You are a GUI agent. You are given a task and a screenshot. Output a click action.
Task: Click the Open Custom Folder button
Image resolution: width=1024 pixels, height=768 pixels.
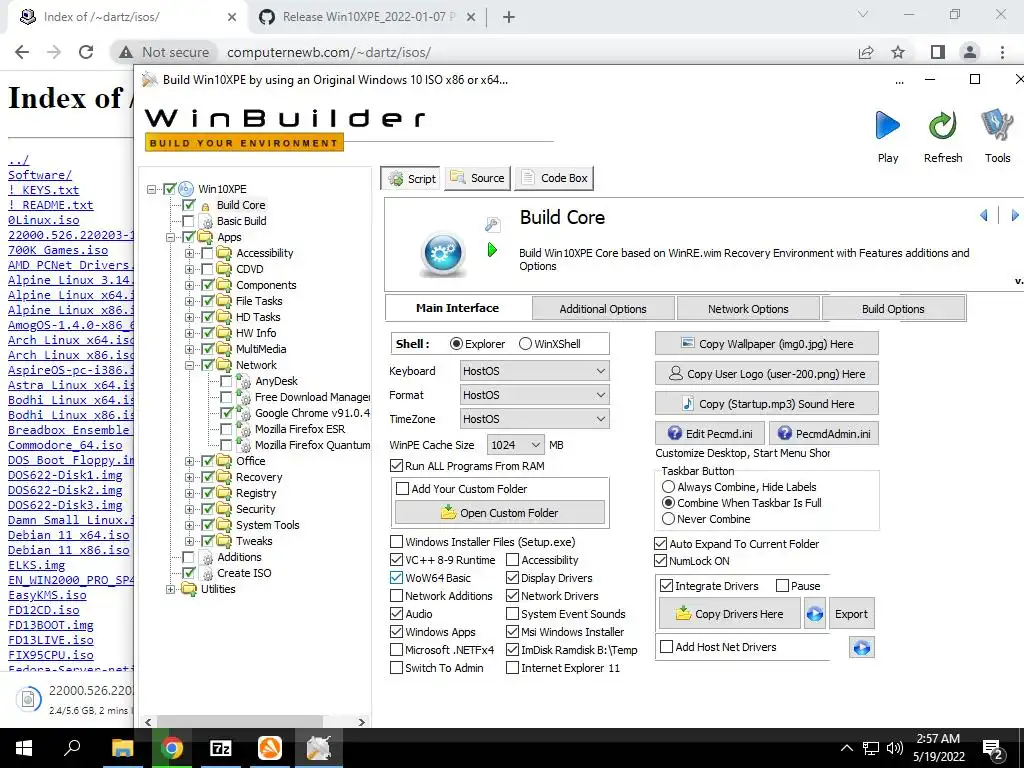(500, 513)
